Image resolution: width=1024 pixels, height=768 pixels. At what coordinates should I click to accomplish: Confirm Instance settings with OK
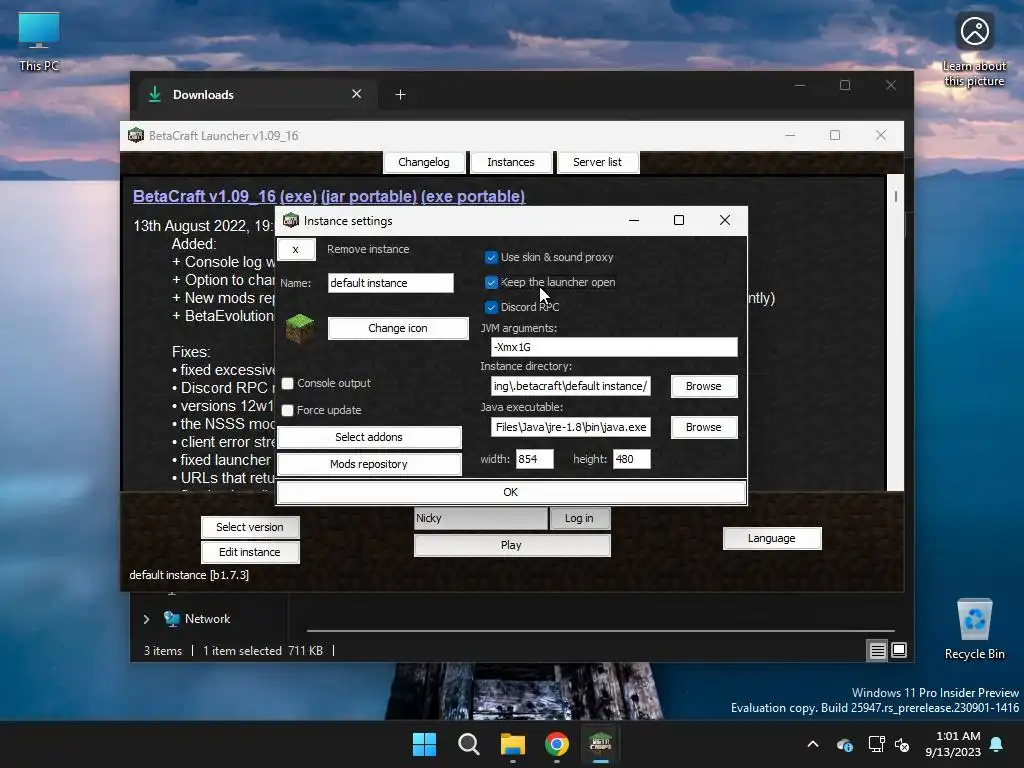[x=511, y=492]
